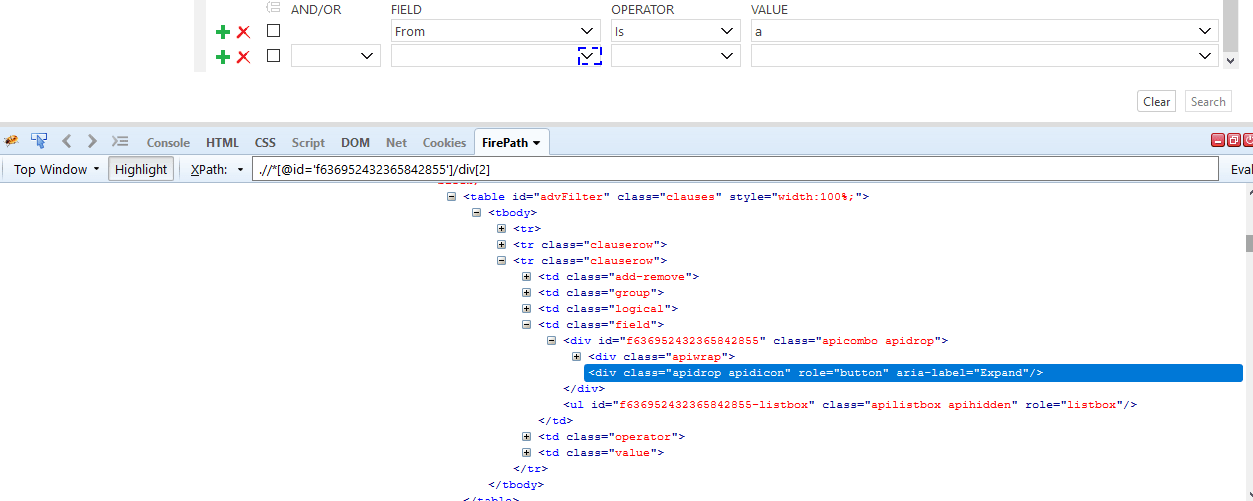Open the Firebug bug icon menu
Viewport: 1253px width, 501px height.
tap(11, 142)
